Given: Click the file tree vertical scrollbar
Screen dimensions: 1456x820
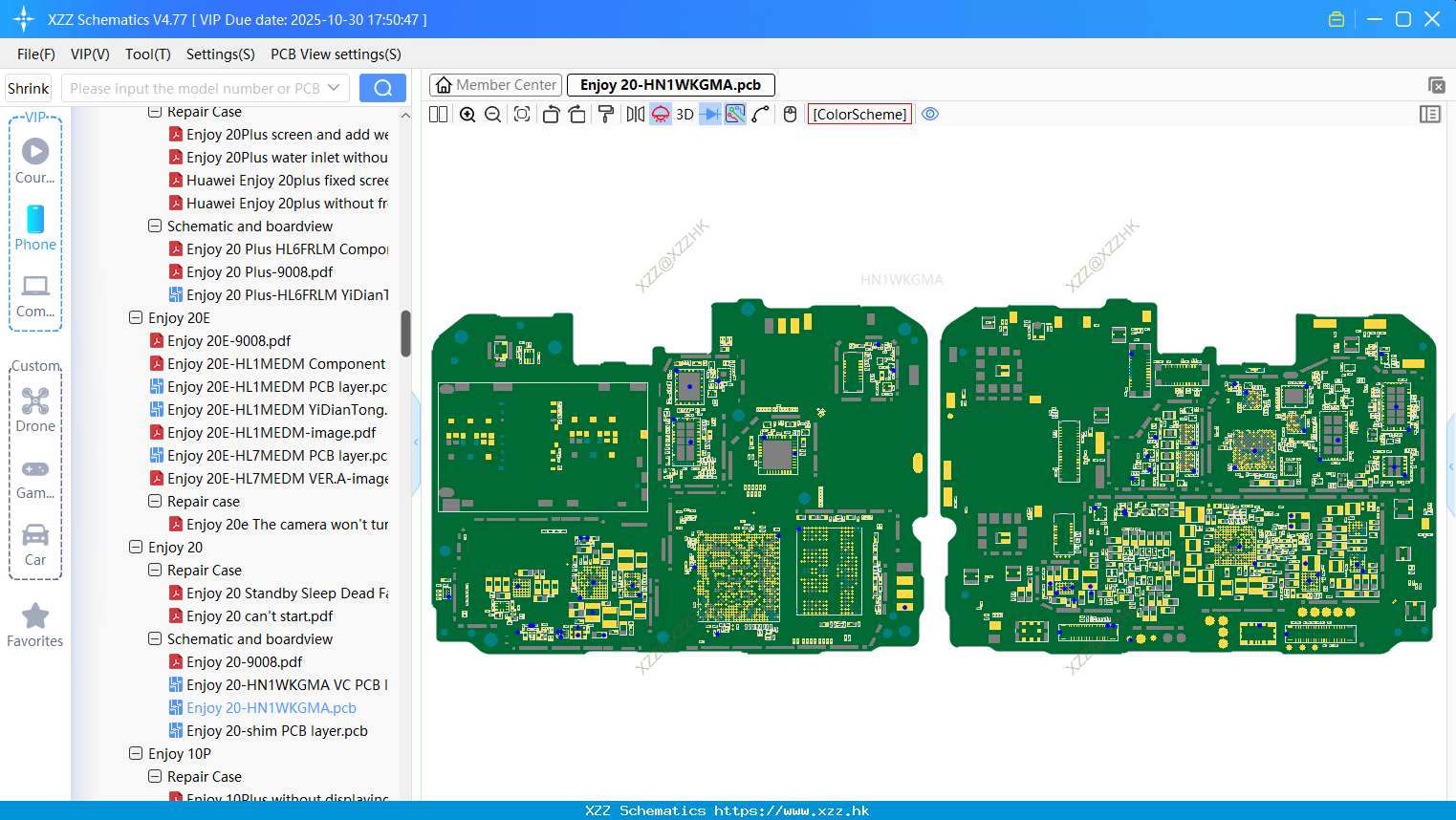Looking at the screenshot, I should [x=405, y=334].
